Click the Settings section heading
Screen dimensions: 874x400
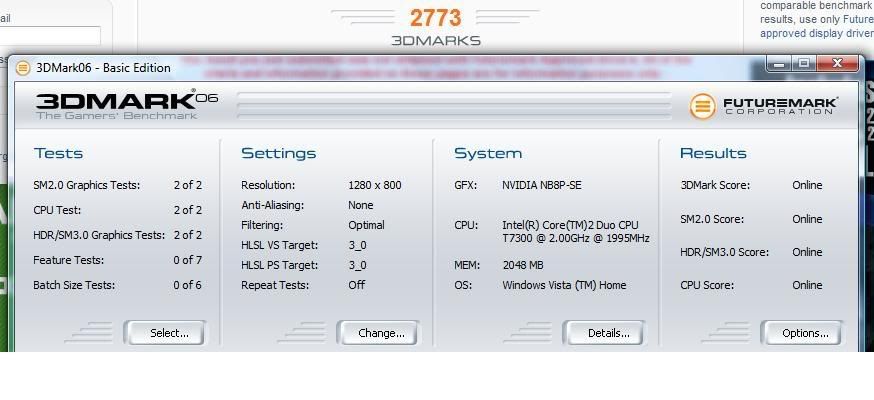278,153
